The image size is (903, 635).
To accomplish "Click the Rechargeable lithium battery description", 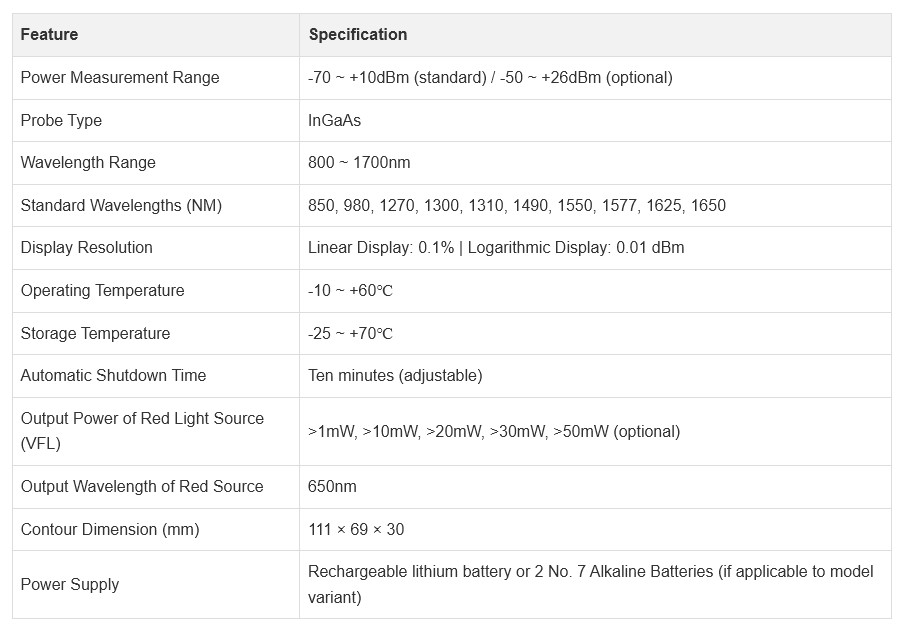I will click(590, 584).
